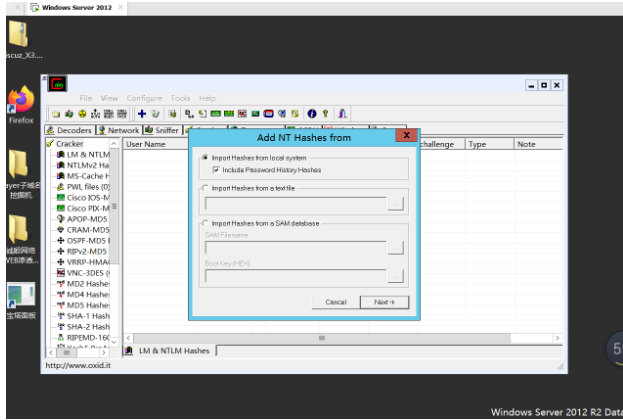Open the Tools menu
Screen dimensions: 623x420
point(180,98)
